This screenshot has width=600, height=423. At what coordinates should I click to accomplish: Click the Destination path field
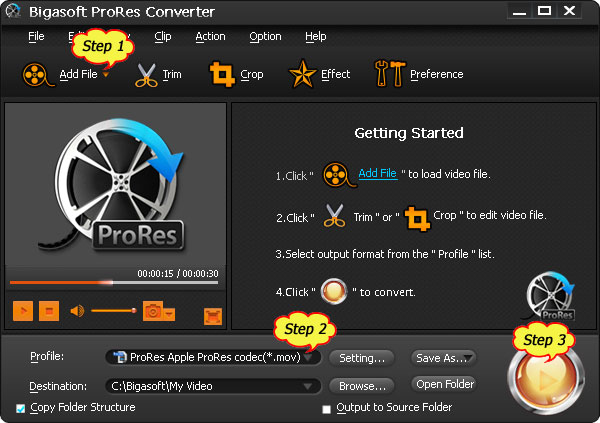[213, 386]
